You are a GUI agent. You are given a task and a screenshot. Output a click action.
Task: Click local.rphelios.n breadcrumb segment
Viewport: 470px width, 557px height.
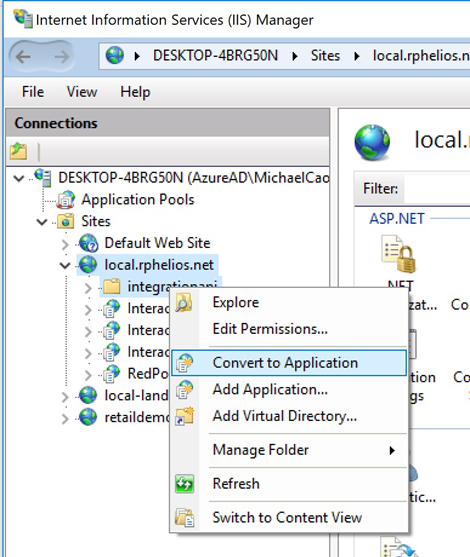click(421, 55)
